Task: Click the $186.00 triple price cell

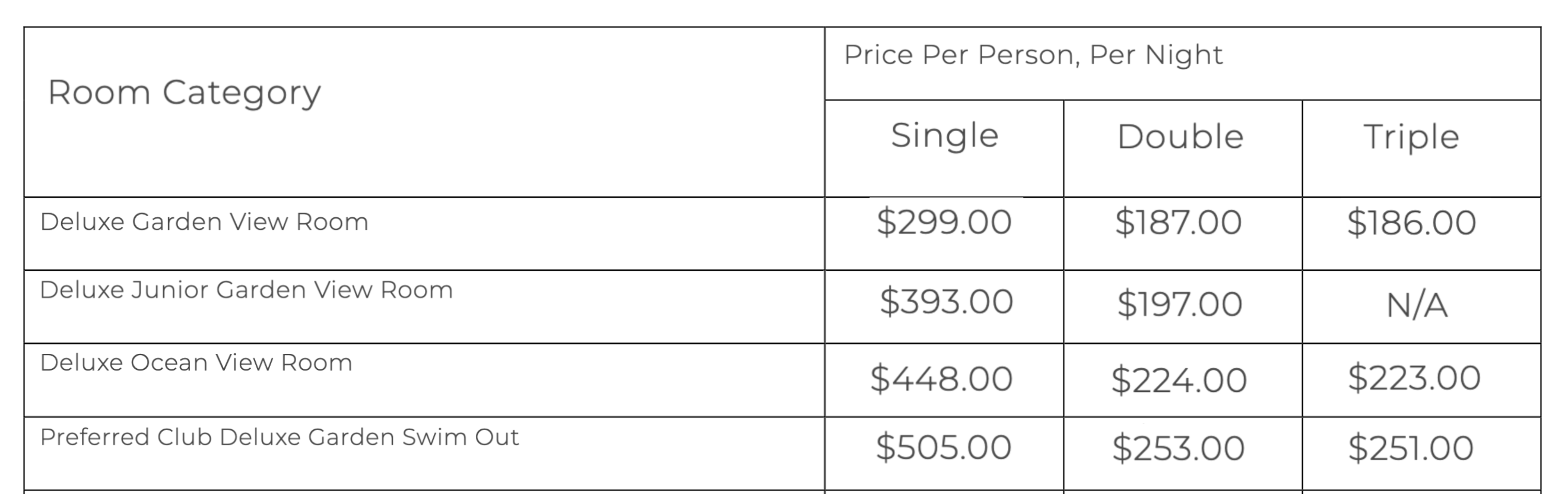Action: tap(1421, 233)
